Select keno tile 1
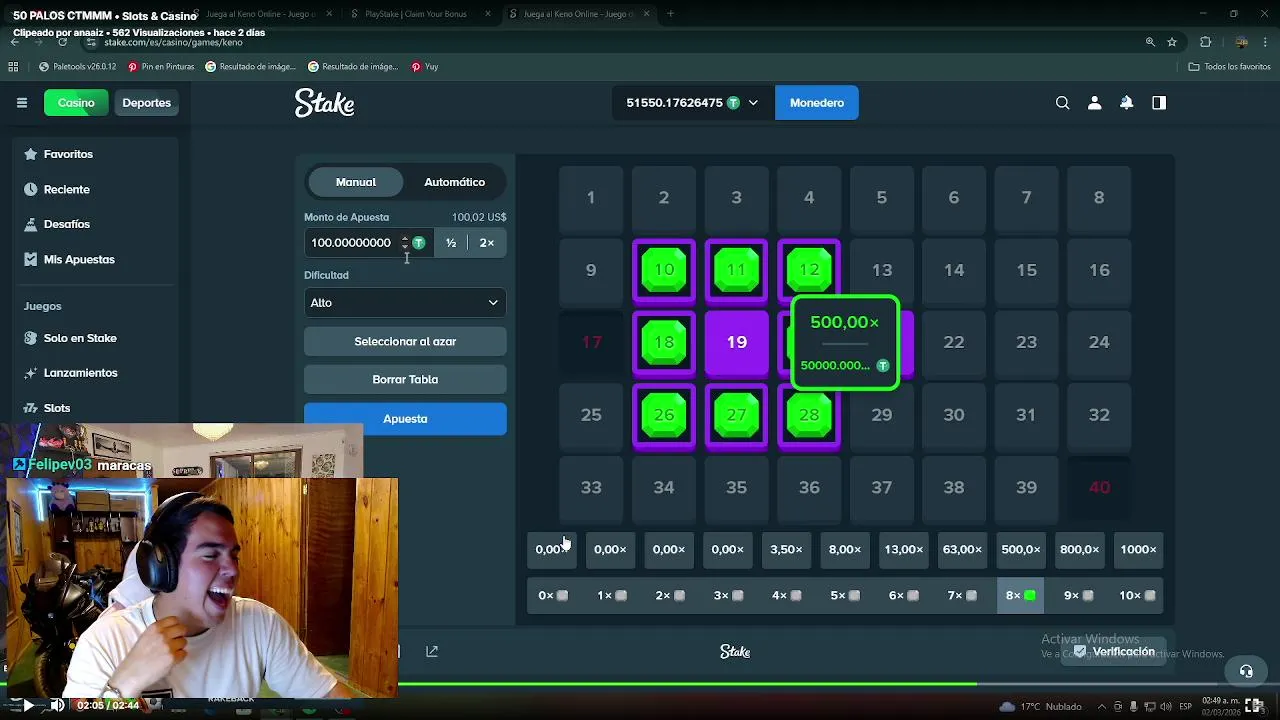This screenshot has height=720, width=1280. tap(591, 197)
